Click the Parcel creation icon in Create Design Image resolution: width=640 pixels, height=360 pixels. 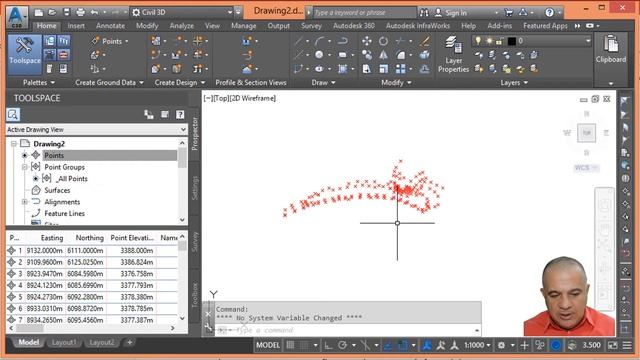156,41
